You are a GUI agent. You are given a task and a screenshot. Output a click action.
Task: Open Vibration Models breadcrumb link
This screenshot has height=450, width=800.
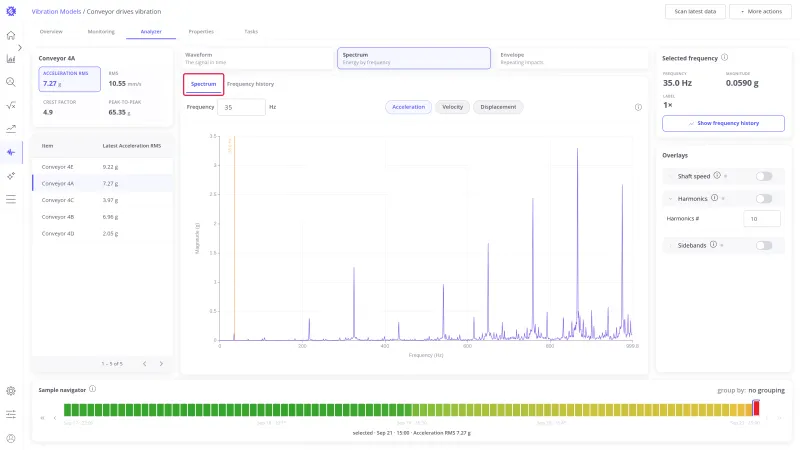point(56,11)
